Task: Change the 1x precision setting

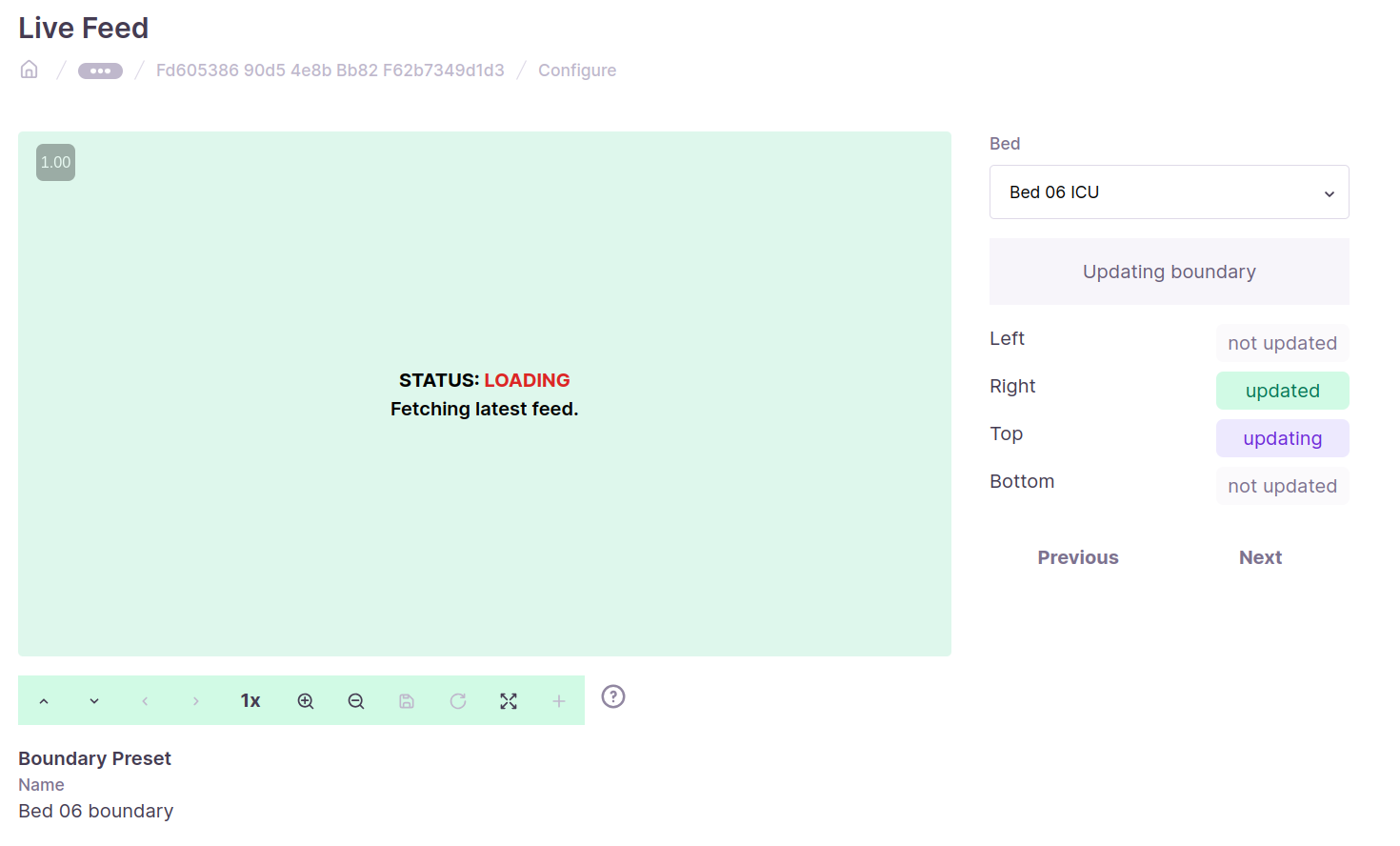Action: click(x=250, y=701)
